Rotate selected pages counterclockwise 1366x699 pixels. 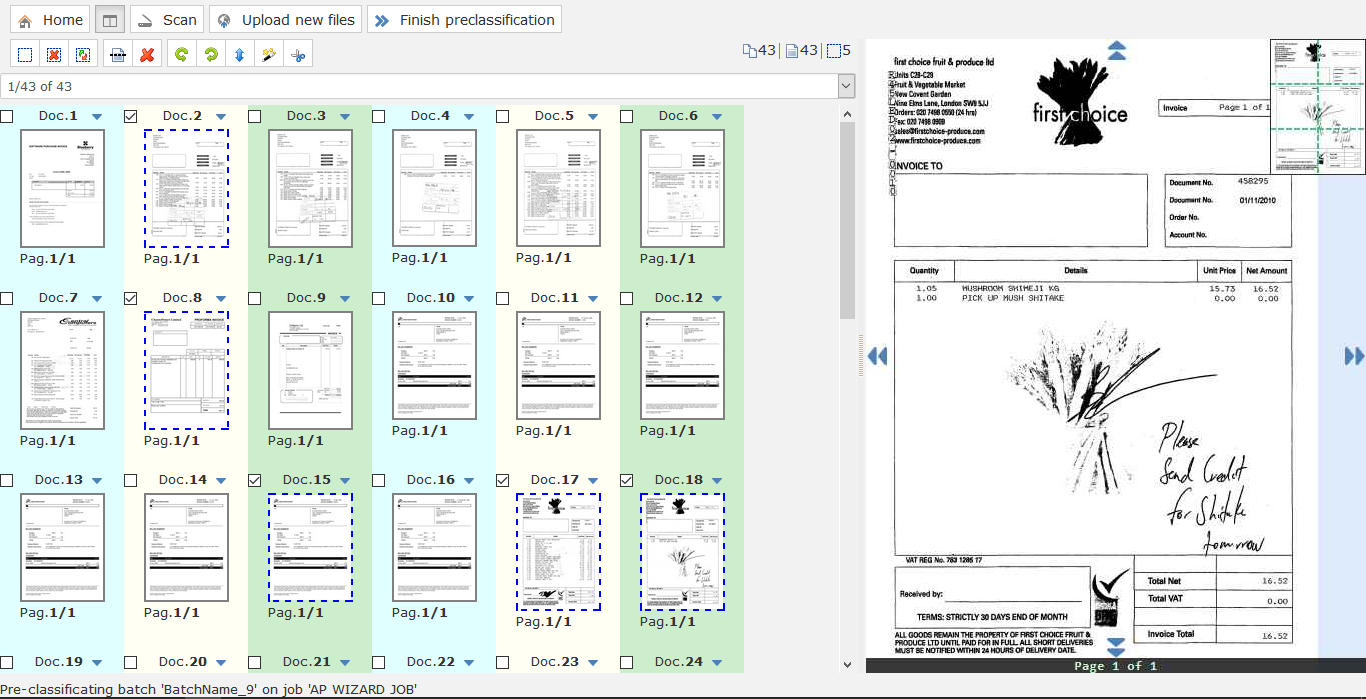181,54
